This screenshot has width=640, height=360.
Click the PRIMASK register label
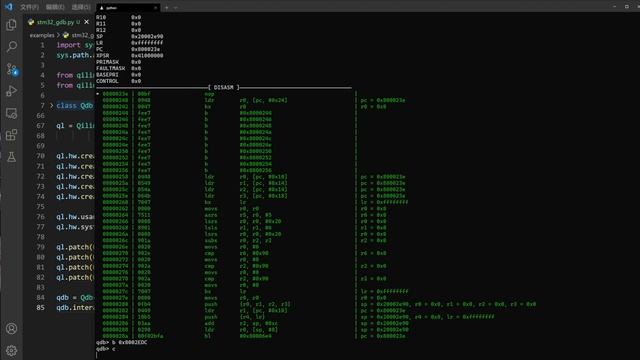[x=107, y=62]
